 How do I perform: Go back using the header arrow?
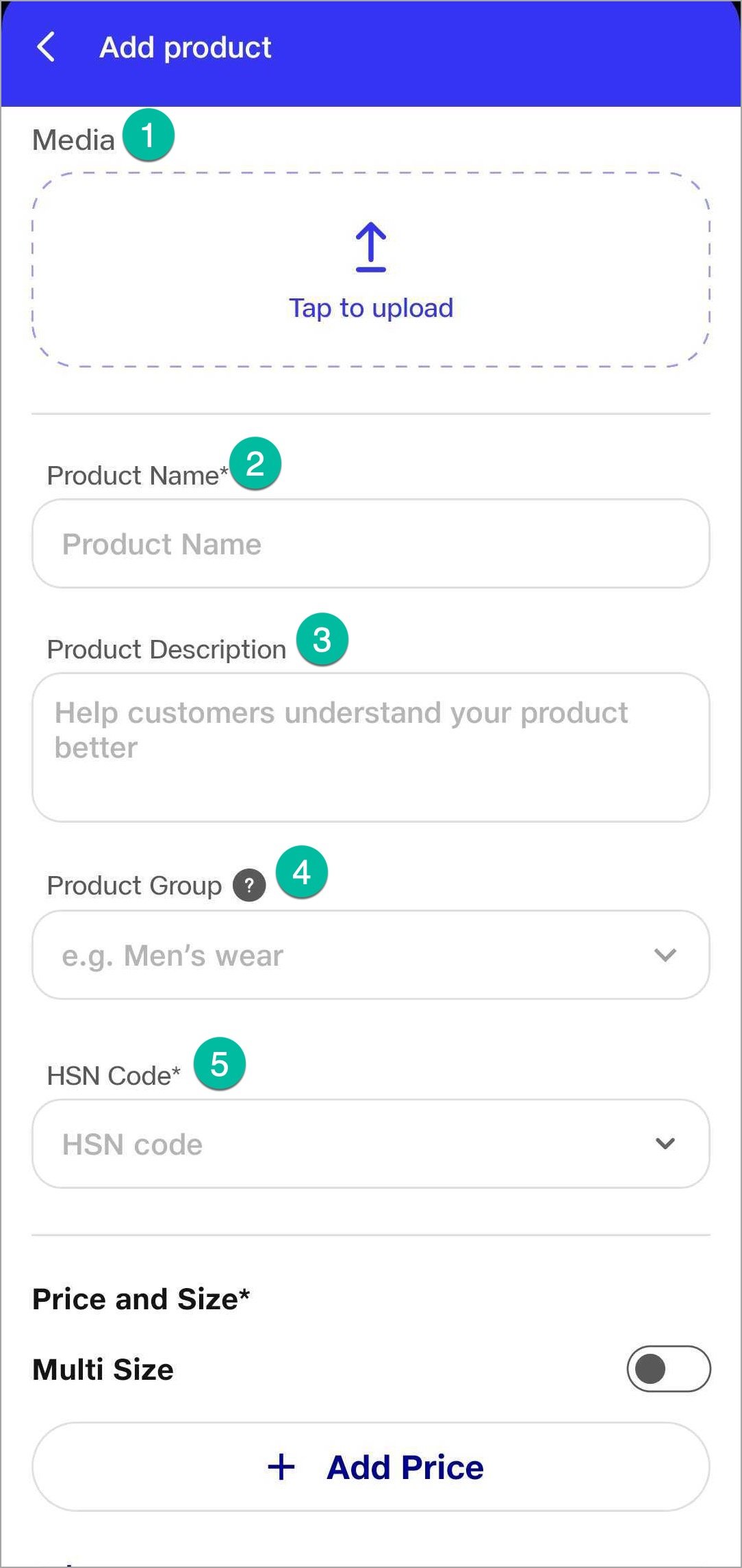coord(46,47)
